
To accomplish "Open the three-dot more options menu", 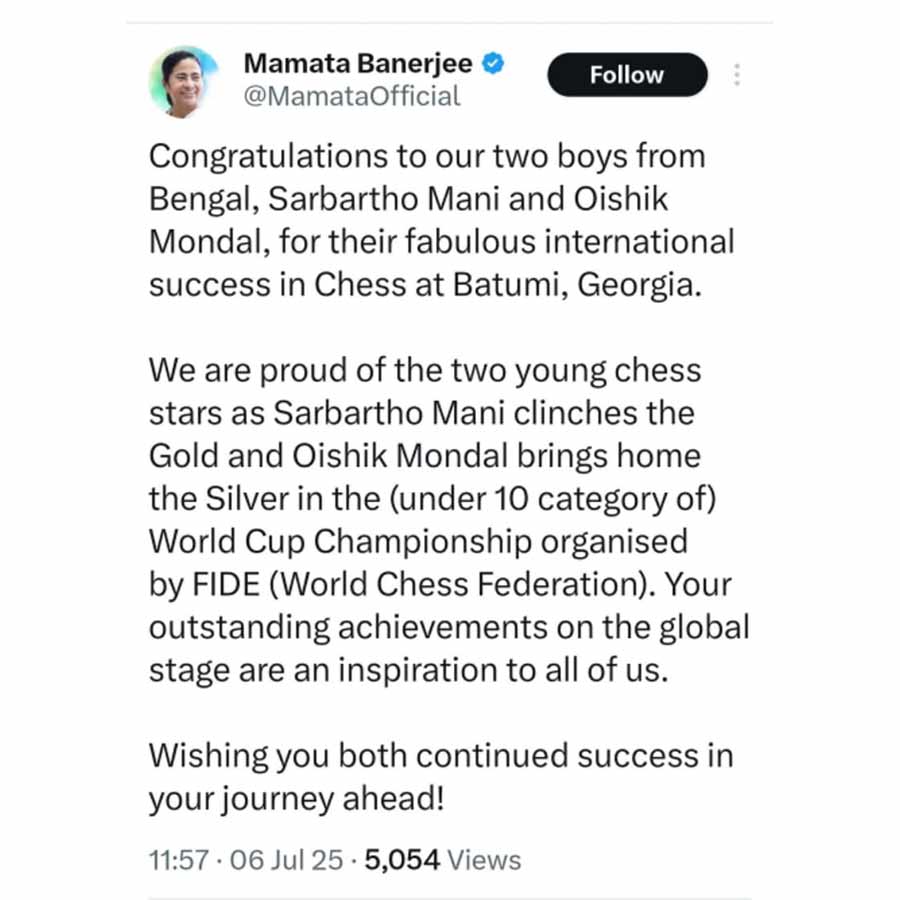I will pos(737,75).
